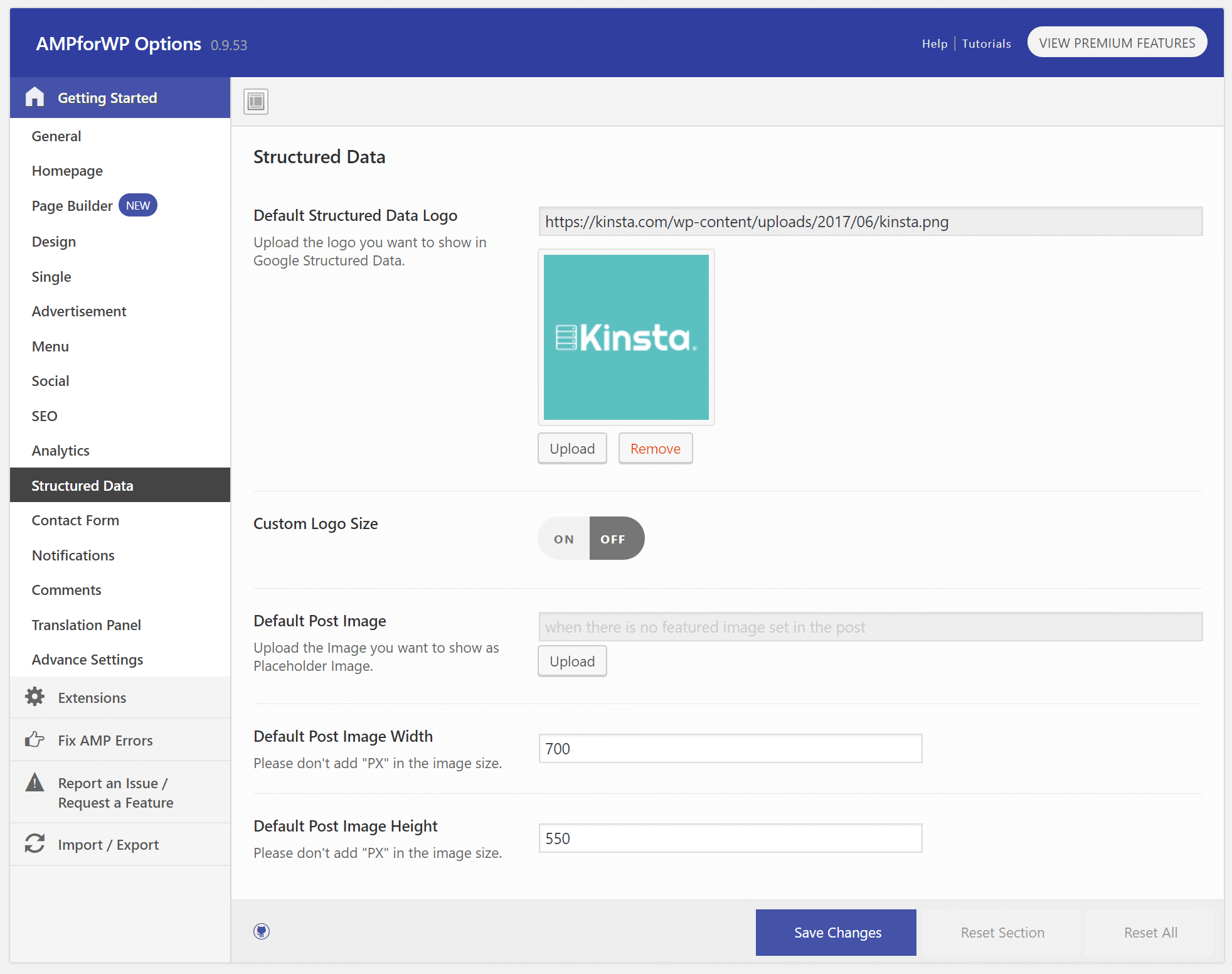Viewport: 1232px width, 974px height.
Task: Click the Remove button for current logo
Action: click(655, 448)
